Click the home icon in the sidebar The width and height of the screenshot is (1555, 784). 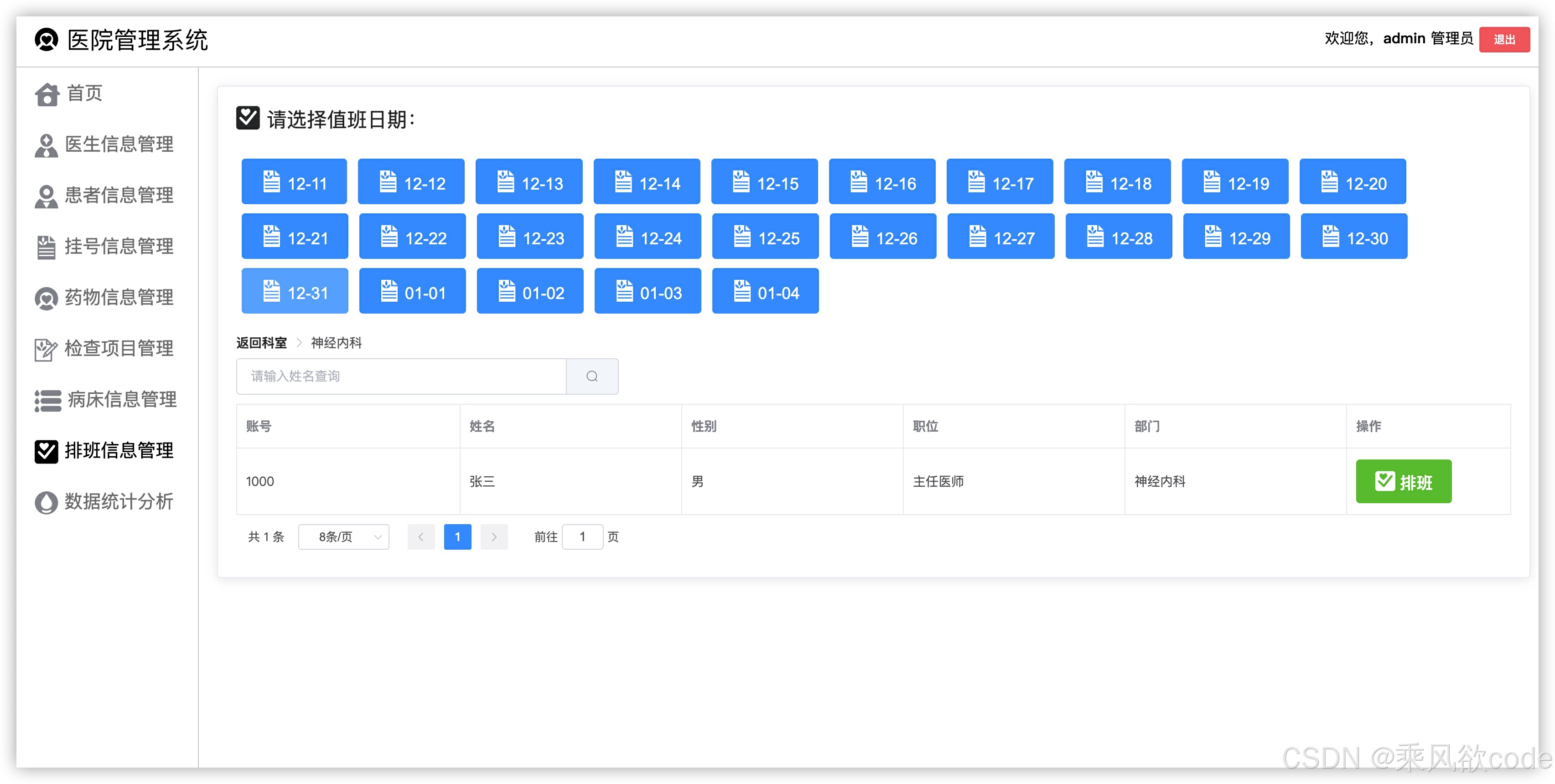pyautogui.click(x=47, y=95)
